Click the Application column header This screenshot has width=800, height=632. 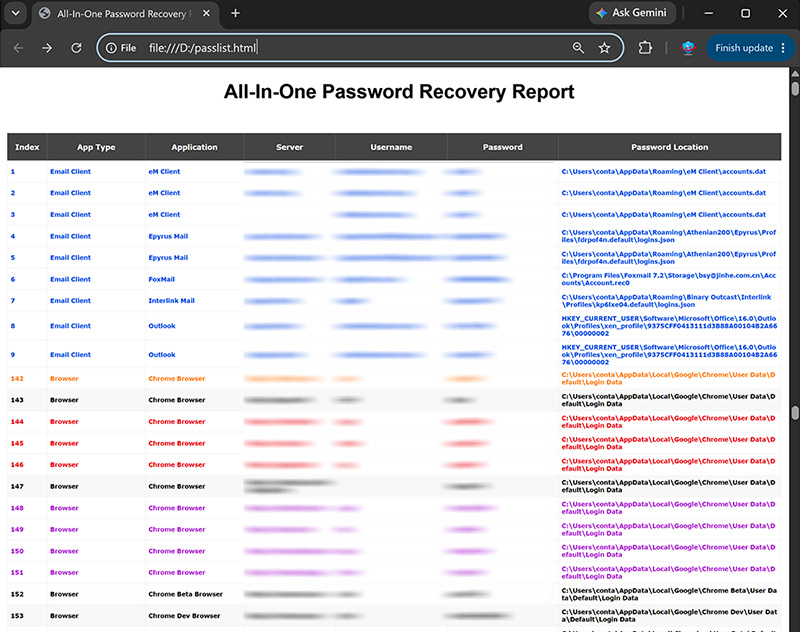194,147
